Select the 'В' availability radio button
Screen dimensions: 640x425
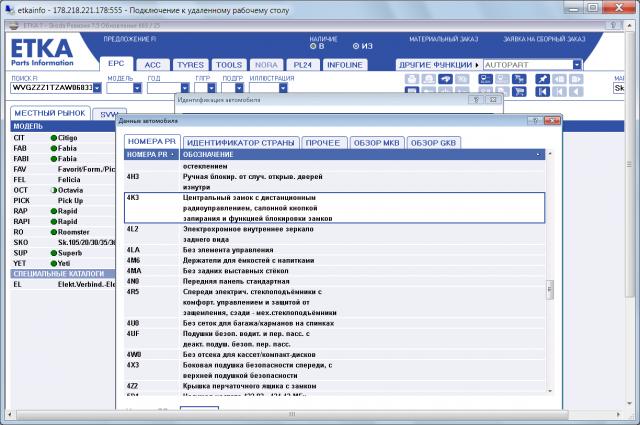click(x=313, y=46)
